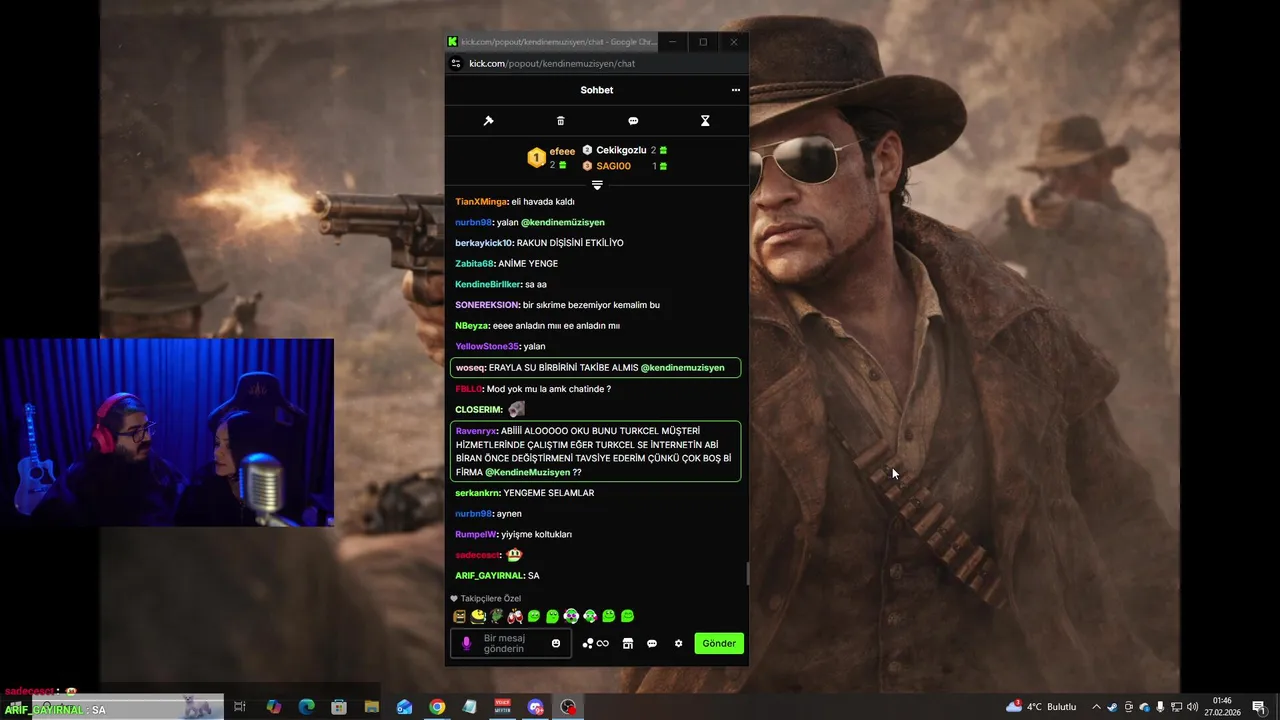1280x720 pixels.
Task: Click into the 'Bir mesaj gönderin' message field
Action: click(x=511, y=644)
